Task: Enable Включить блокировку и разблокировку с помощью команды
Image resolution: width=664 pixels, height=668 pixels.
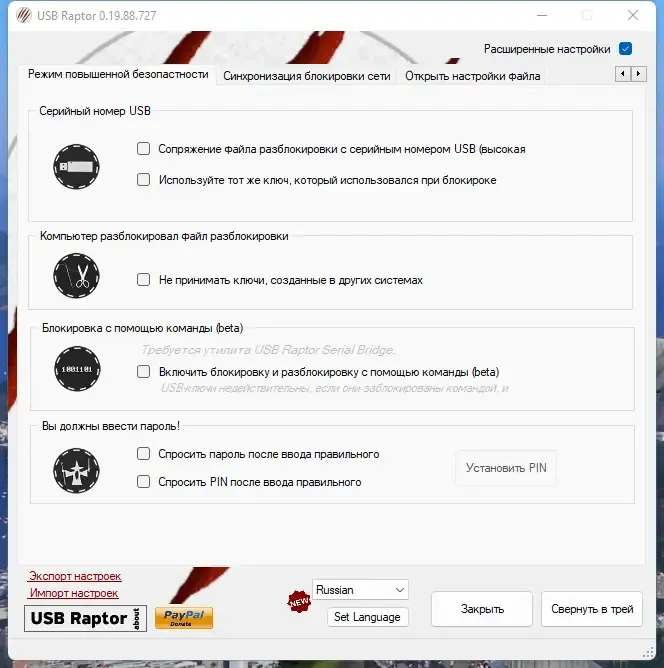Action: coord(144,371)
